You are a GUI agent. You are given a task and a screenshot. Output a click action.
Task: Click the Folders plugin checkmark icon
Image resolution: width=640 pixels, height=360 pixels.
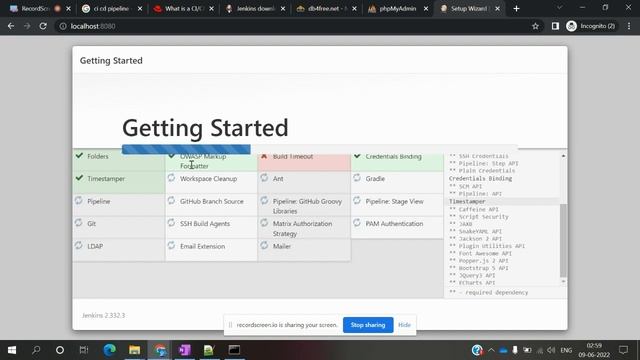[79, 156]
